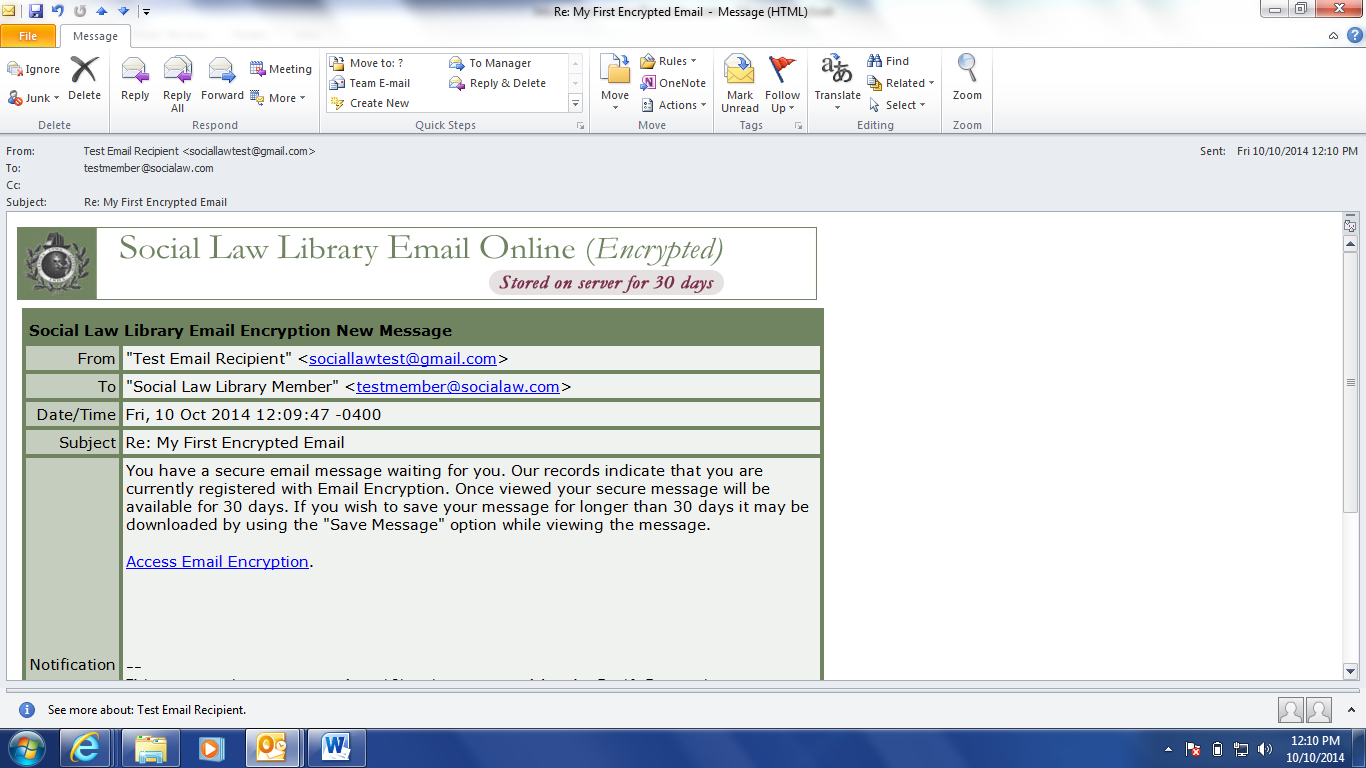Minimize the ribbon with the caret
The height and width of the screenshot is (768, 1366).
(x=1334, y=36)
